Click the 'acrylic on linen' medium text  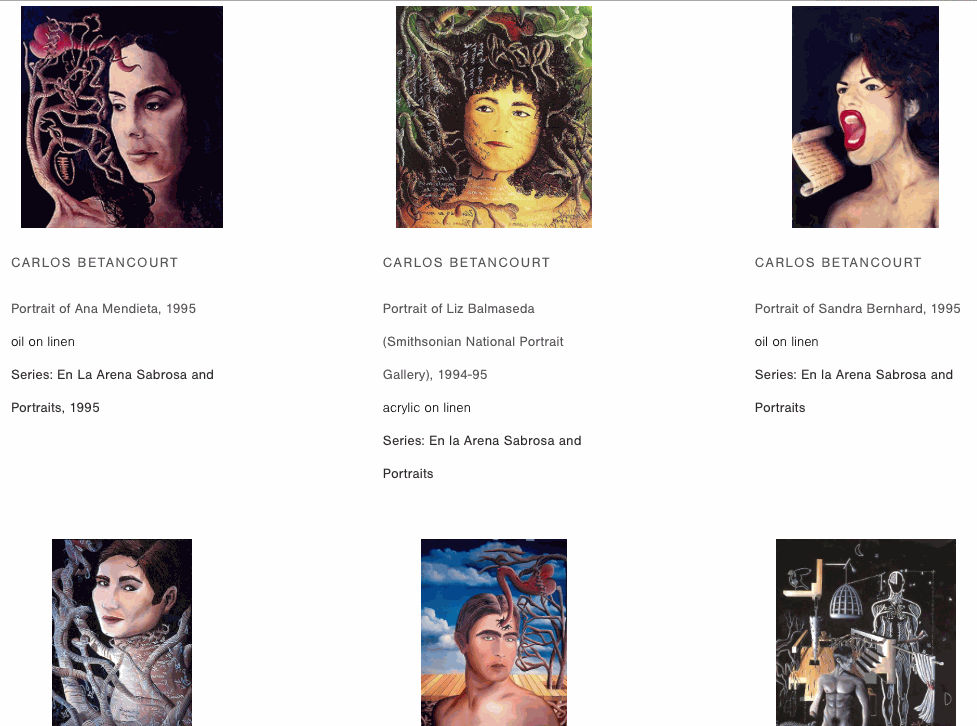point(427,408)
